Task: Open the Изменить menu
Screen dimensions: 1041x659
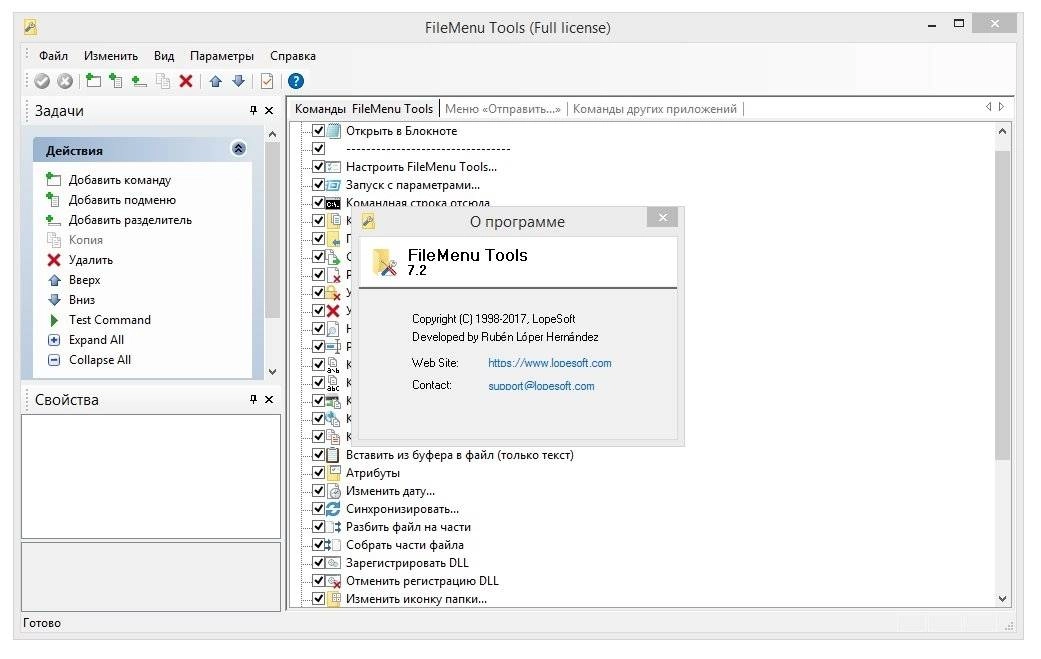Action: (x=111, y=56)
